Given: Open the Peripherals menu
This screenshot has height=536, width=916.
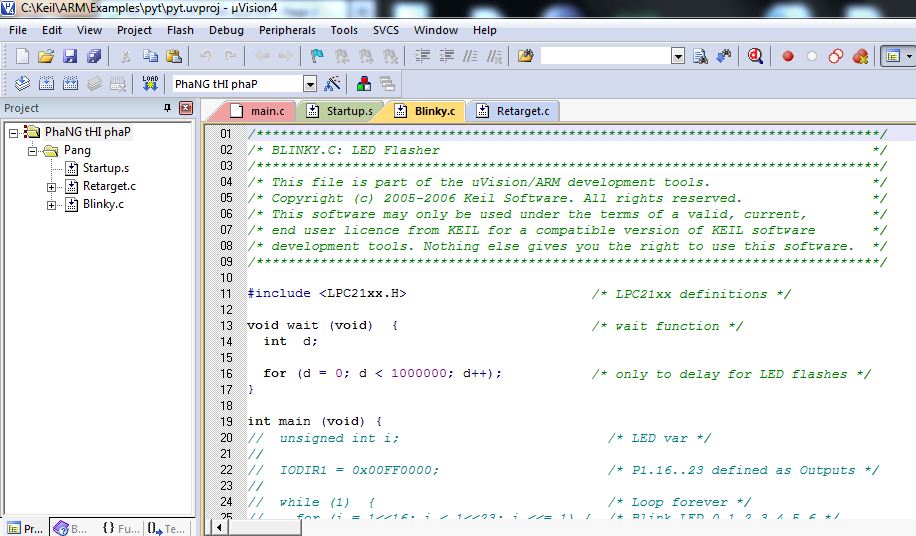Looking at the screenshot, I should click(x=287, y=30).
